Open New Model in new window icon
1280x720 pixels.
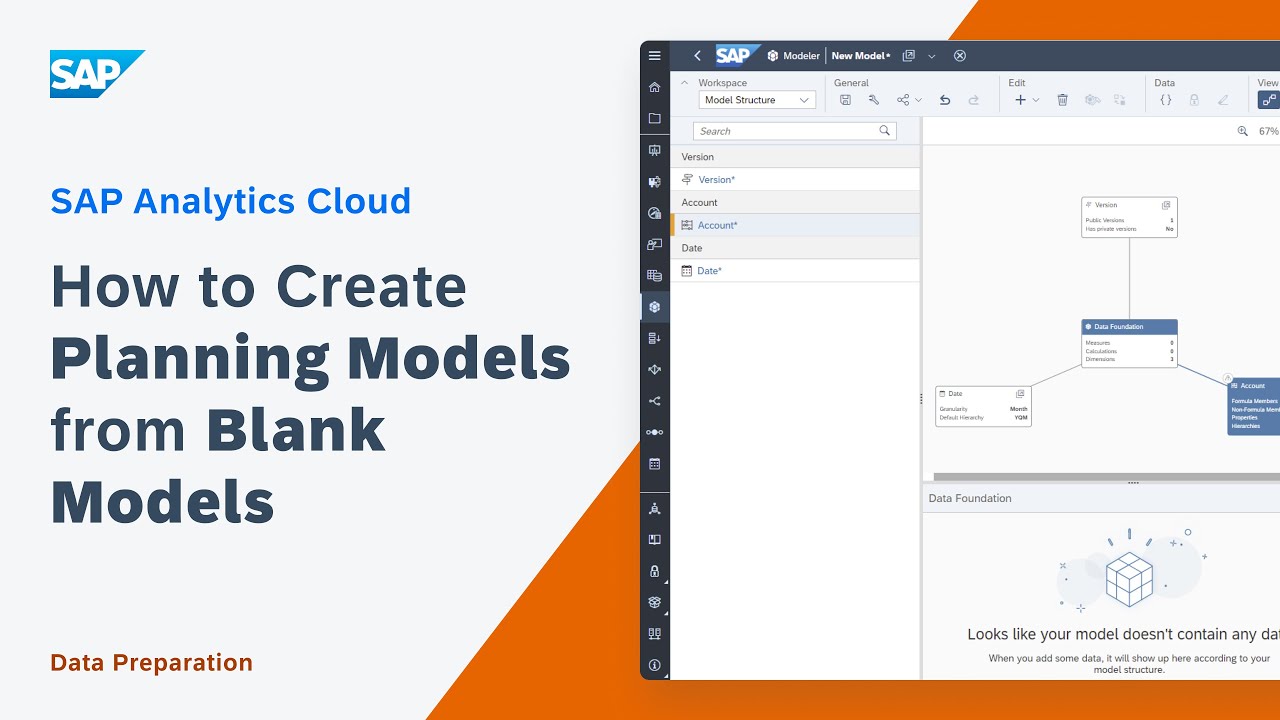[909, 56]
